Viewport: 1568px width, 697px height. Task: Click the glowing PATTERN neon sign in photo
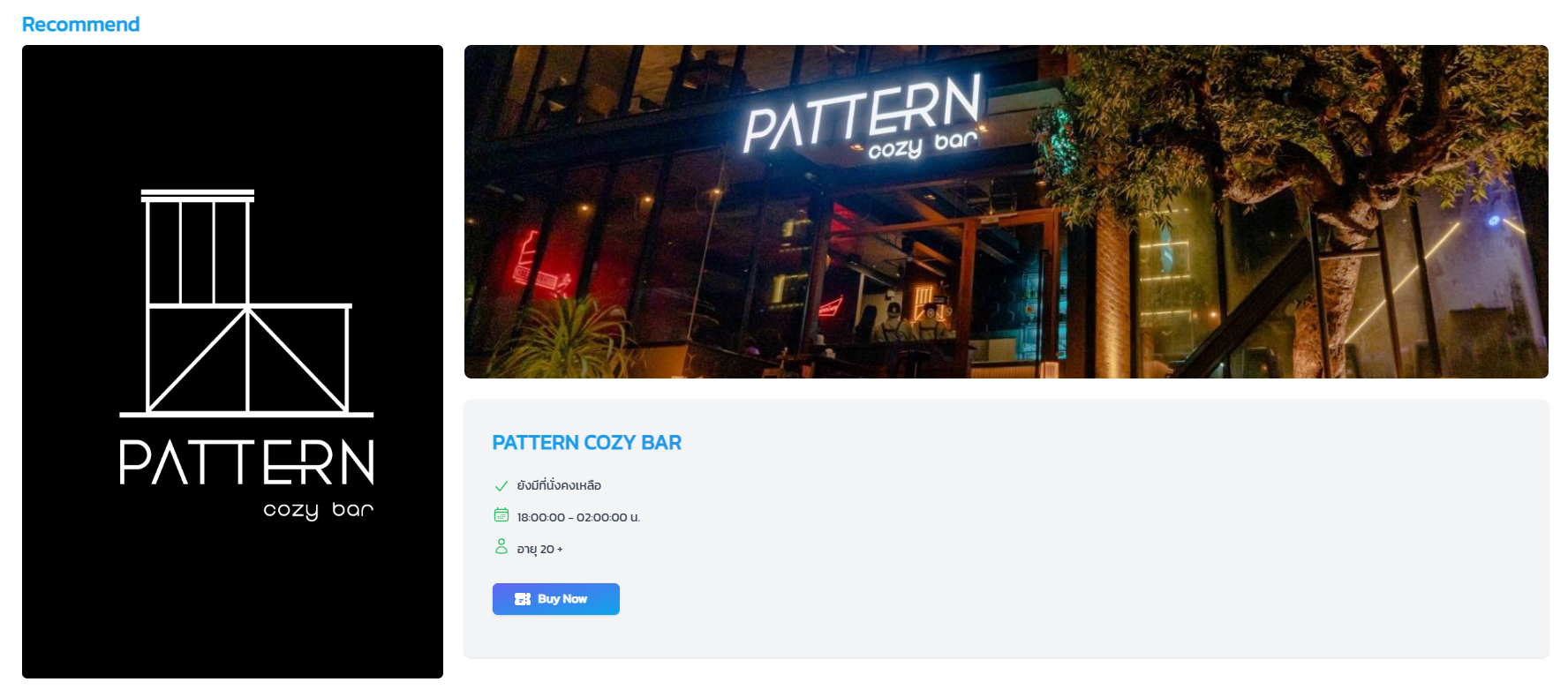click(862, 116)
